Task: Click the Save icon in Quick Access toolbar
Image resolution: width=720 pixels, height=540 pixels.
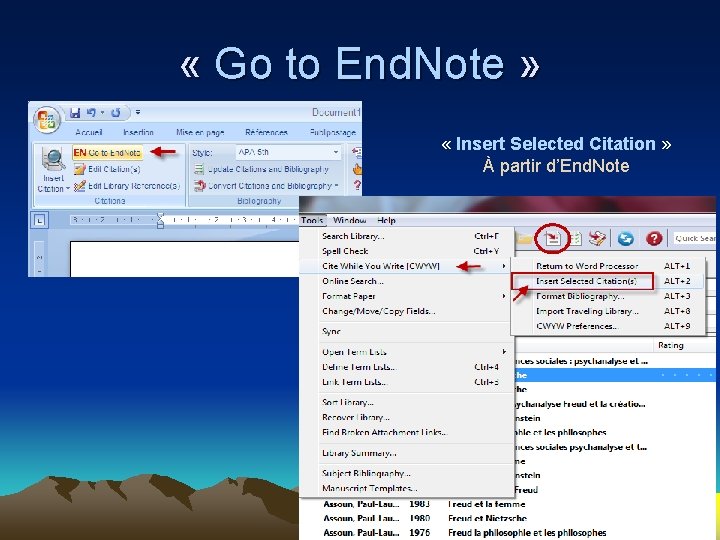Action: [75, 112]
